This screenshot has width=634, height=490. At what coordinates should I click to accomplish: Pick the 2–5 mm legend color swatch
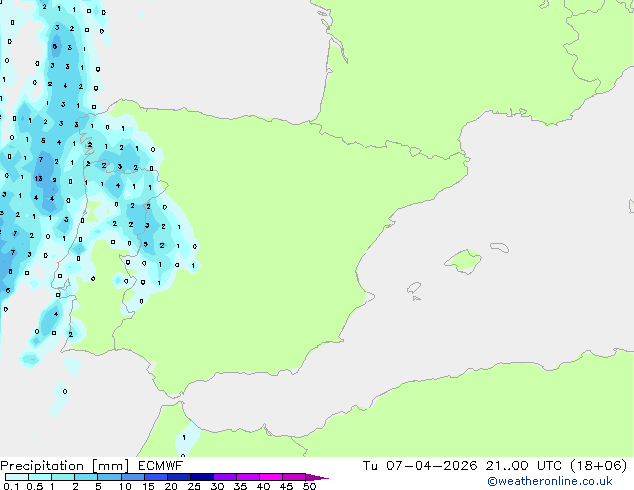[86, 477]
